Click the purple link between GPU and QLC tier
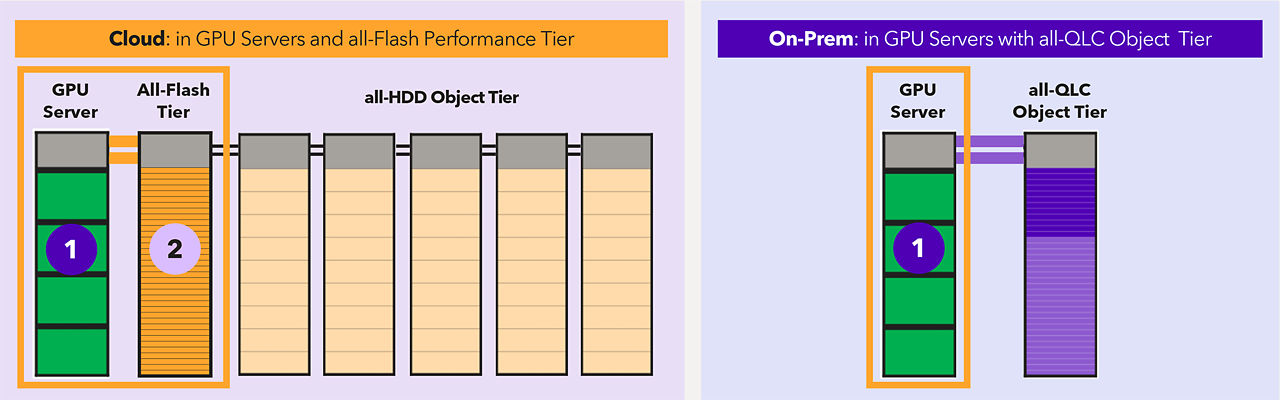 (989, 149)
